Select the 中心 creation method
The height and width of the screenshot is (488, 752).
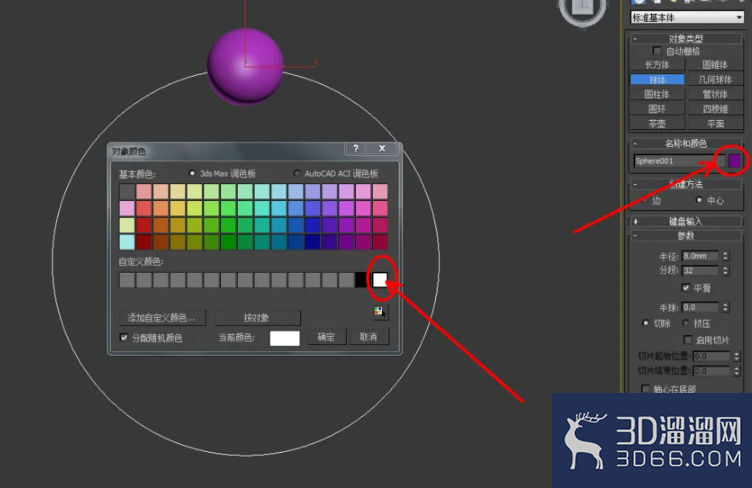point(699,200)
